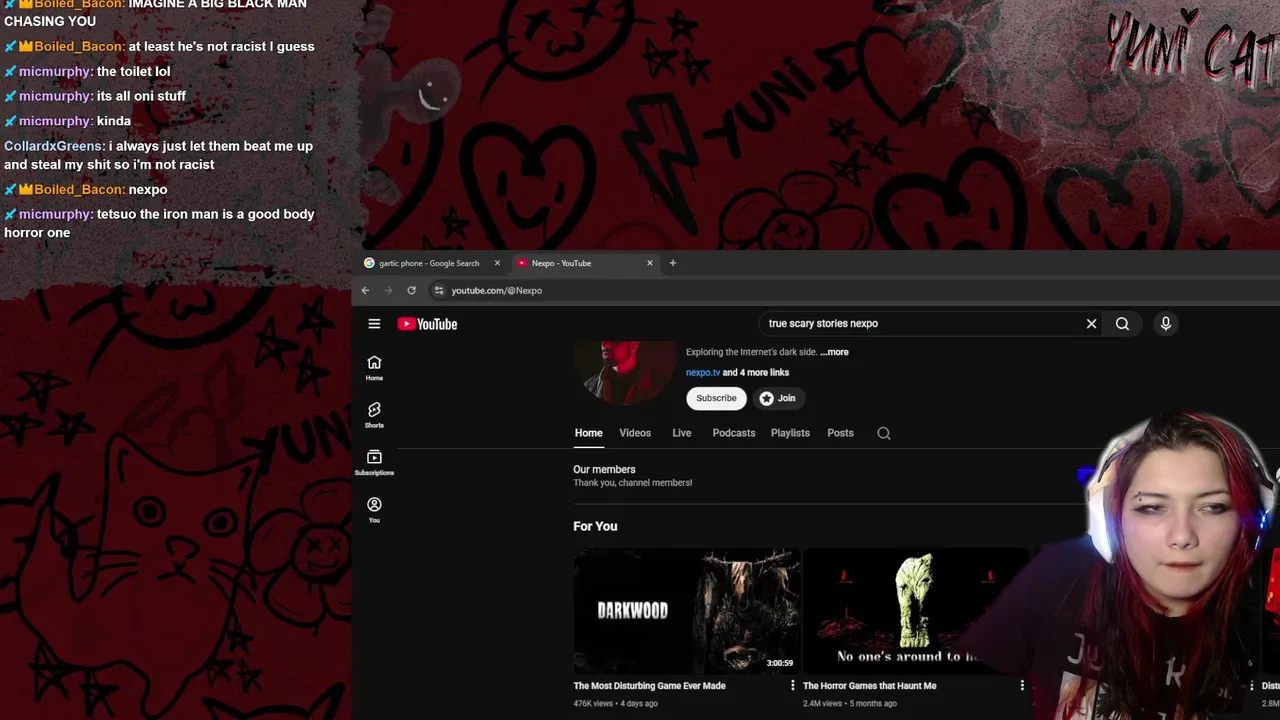Click Boiled_Bacon's 'nexpo' chat message
The width and height of the screenshot is (1280, 720).
pos(148,189)
